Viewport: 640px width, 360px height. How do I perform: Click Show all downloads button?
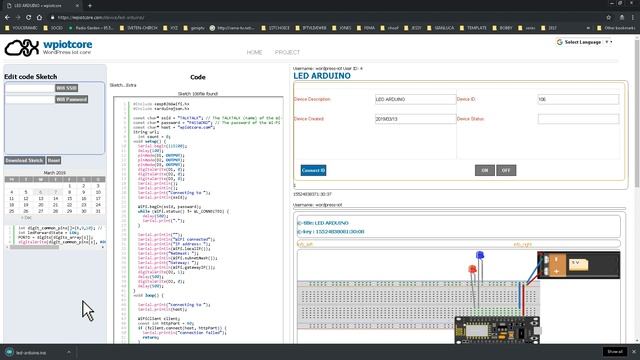pos(615,352)
